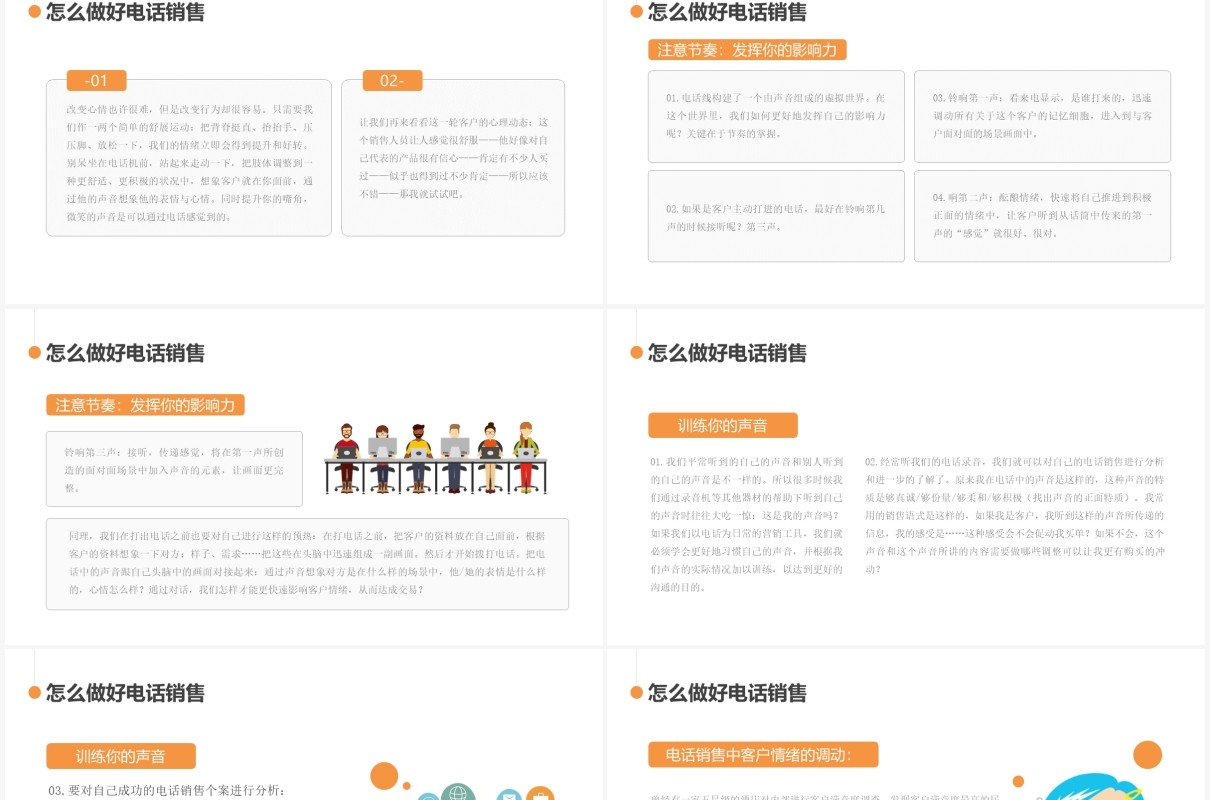Select the box 02.如果是客户主动打进的电话
Screen dimensions: 1210x800
pos(776,216)
